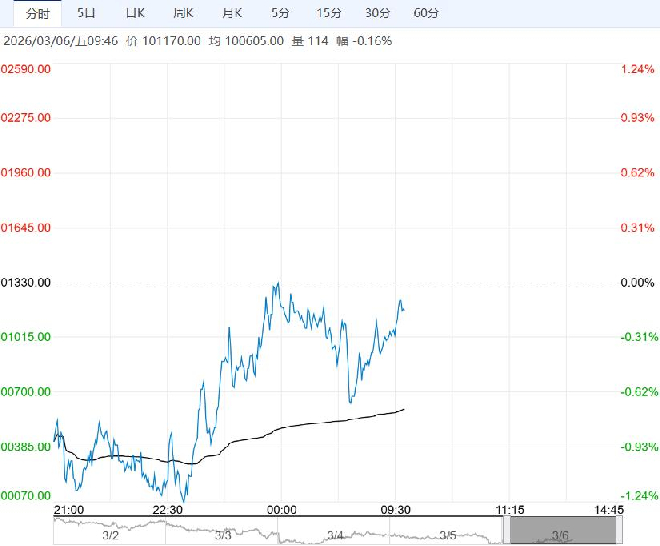Click the last blue price point near 09:30

click(x=403, y=309)
